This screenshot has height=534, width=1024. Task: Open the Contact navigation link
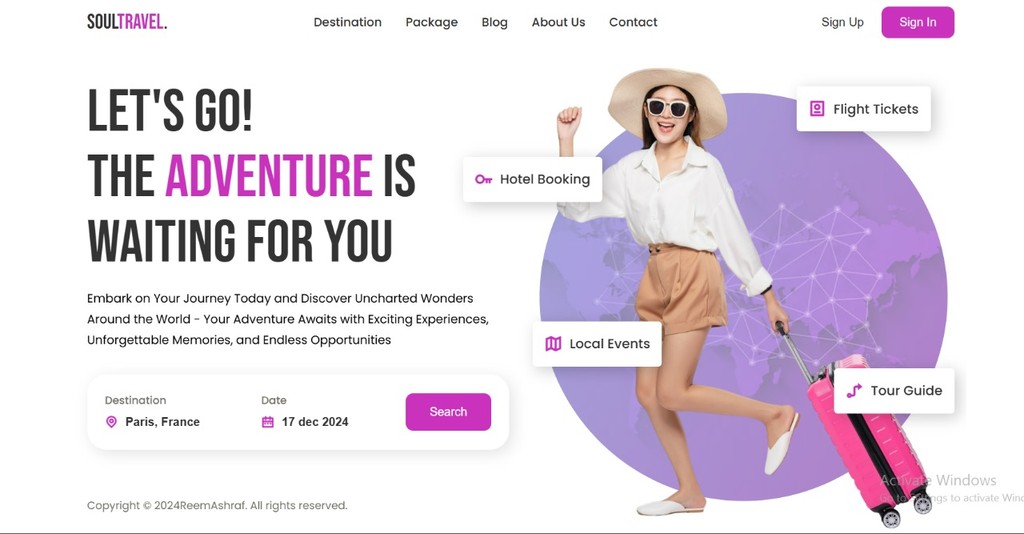633,22
